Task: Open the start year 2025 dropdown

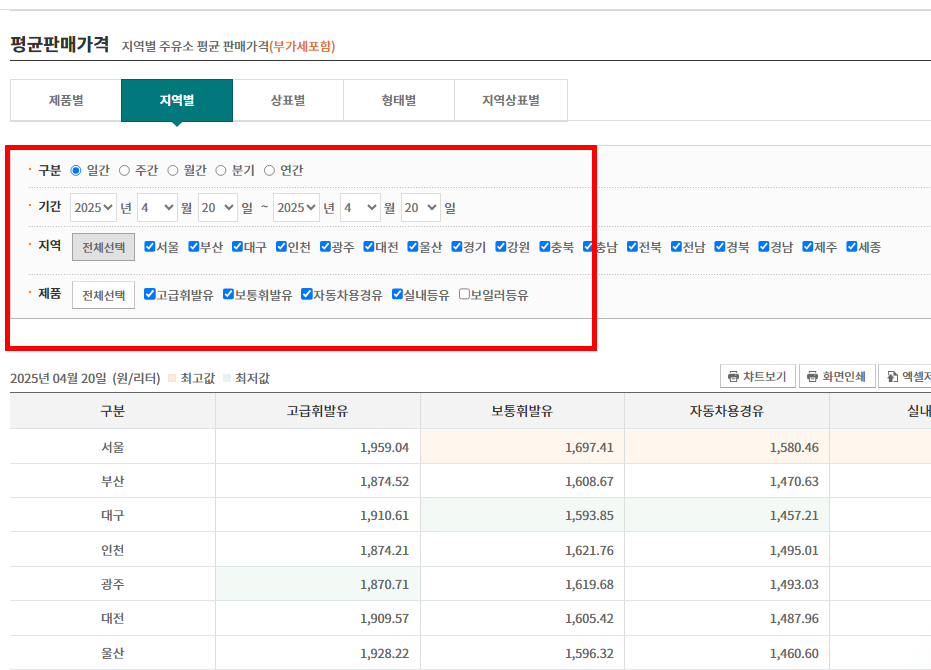Action: (92, 207)
